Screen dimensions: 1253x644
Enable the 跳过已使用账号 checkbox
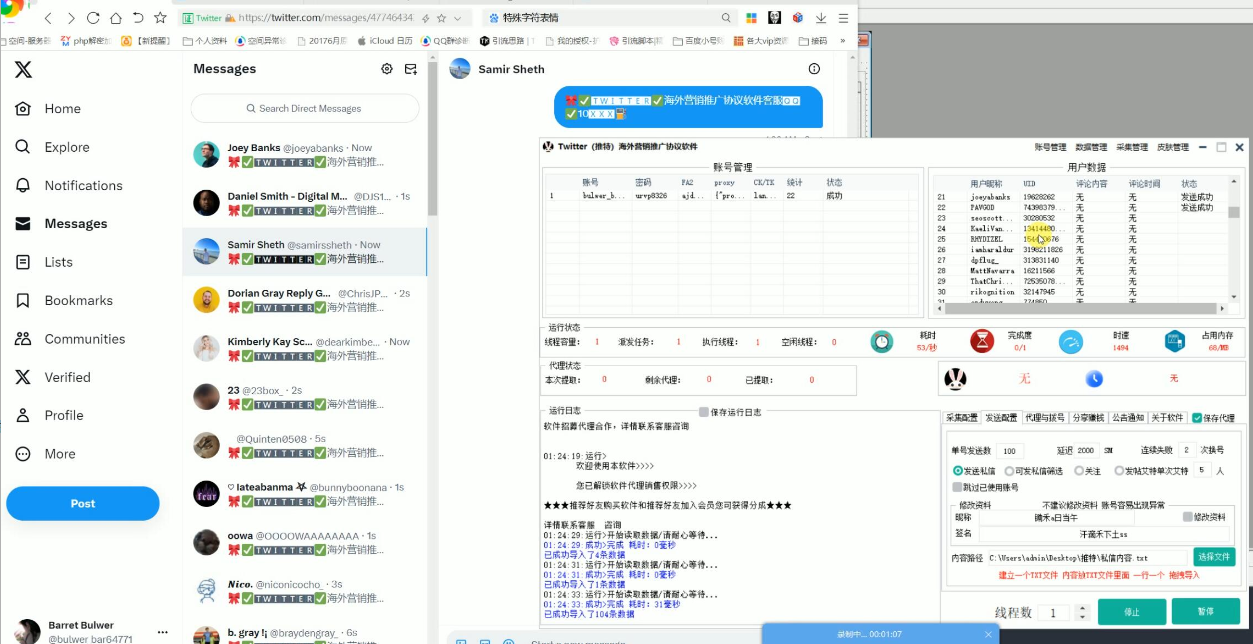click(x=957, y=487)
